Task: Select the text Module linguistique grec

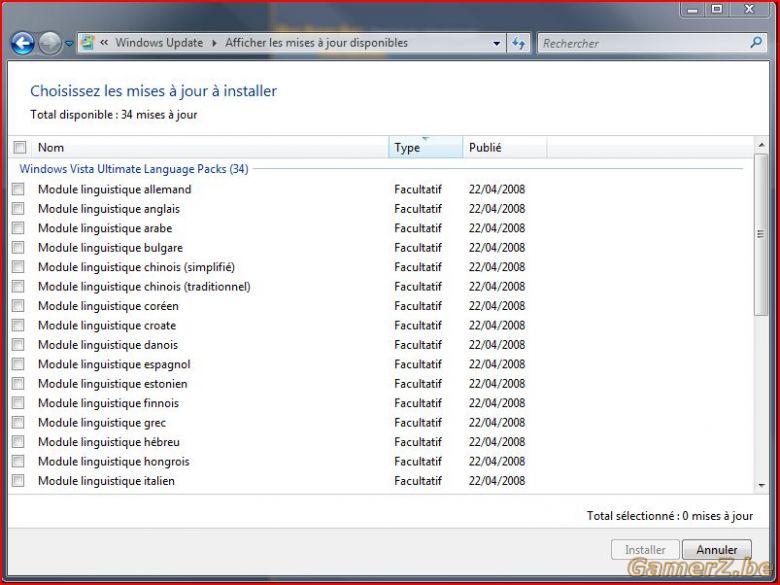Action: tap(102, 422)
